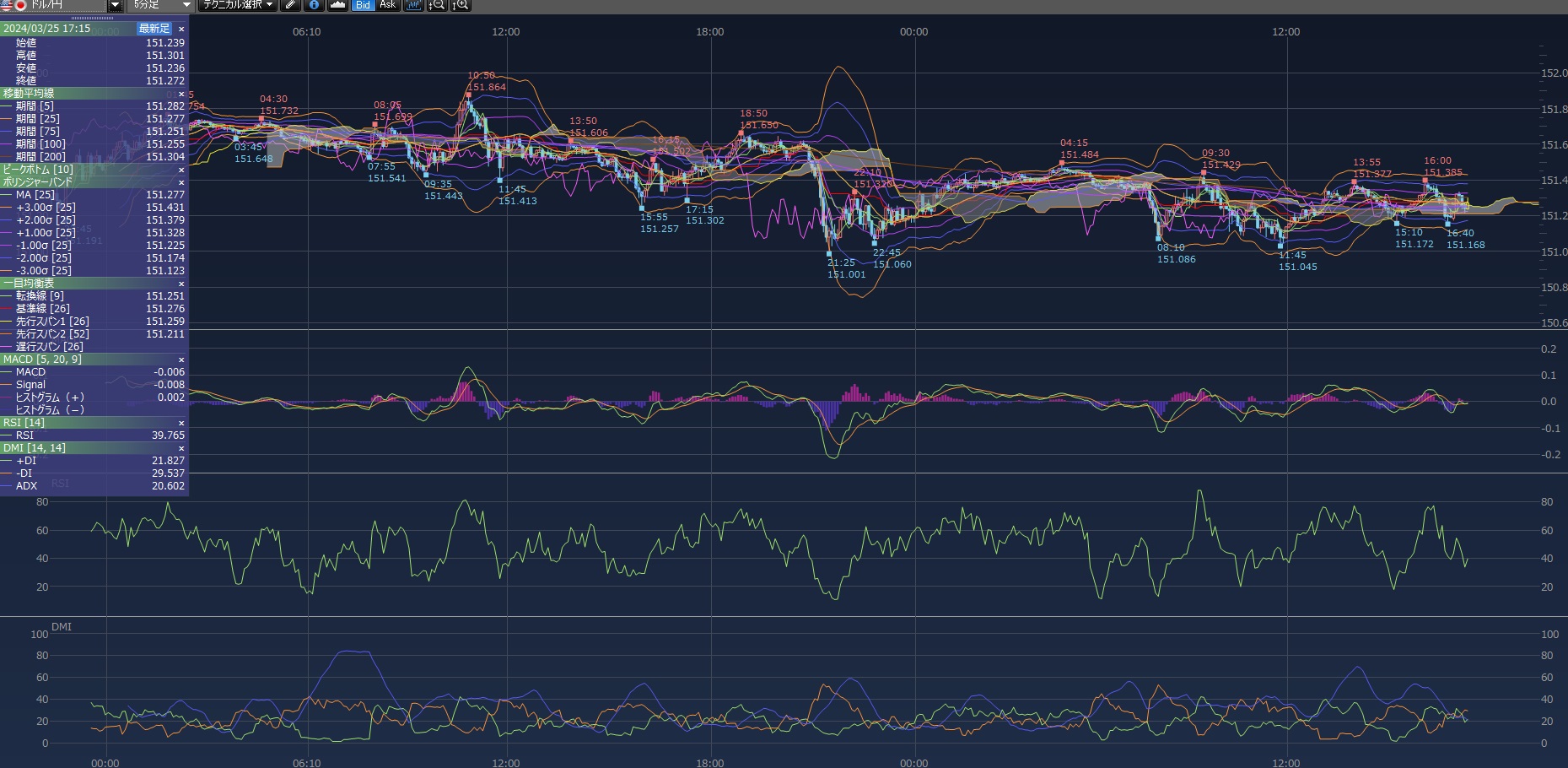Viewport: 1568px width, 768px height.
Task: Click the 10:50 peak marker at 151.864
Action: 469,95
